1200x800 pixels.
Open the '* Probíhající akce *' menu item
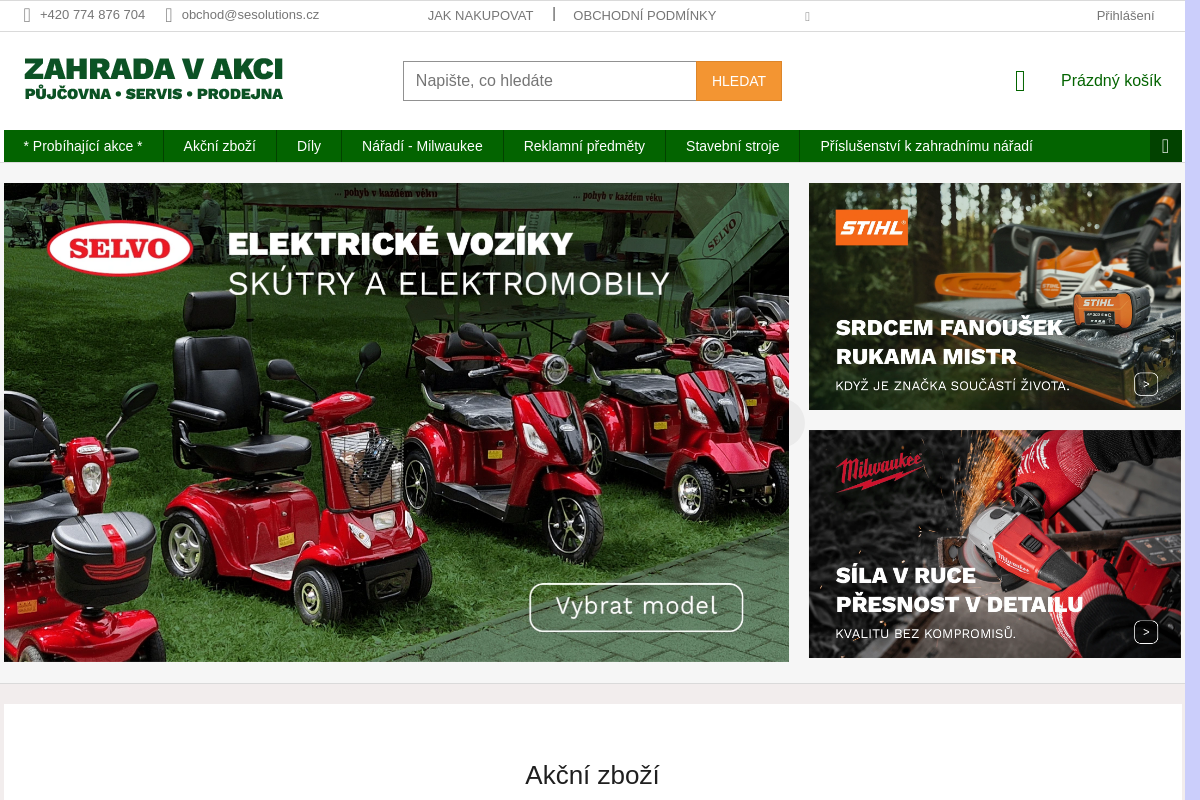pos(83,146)
